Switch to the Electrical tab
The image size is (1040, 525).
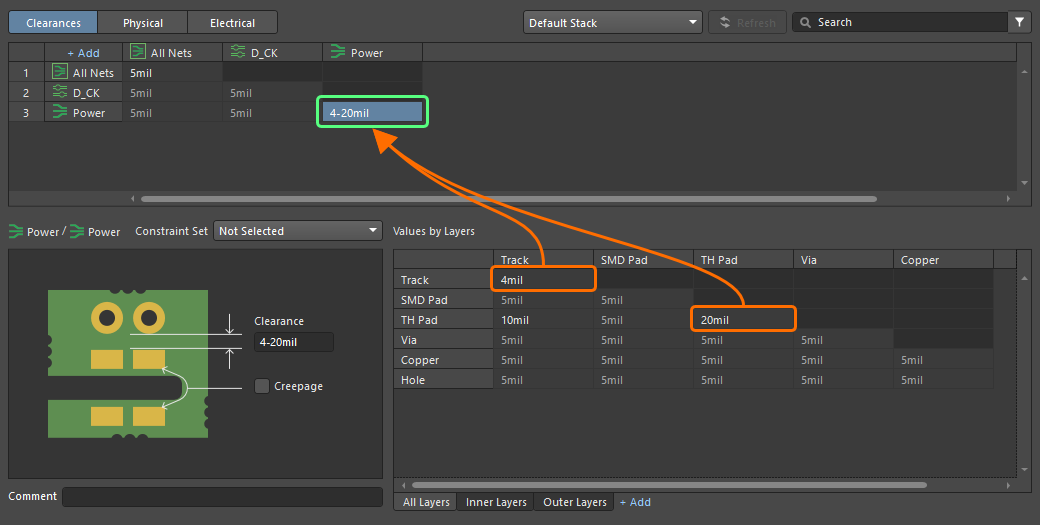[232, 22]
